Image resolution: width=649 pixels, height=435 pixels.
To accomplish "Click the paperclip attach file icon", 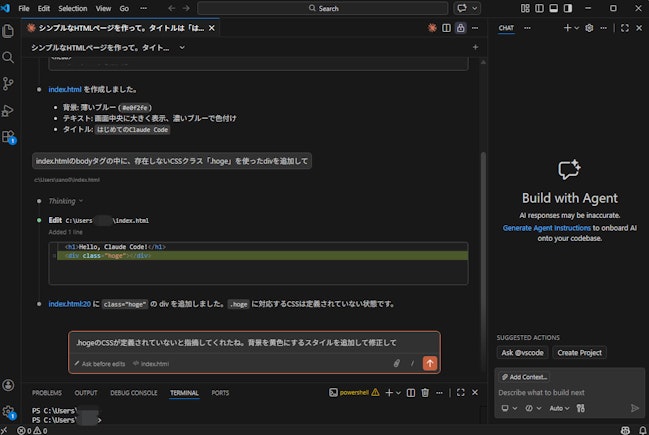I will [397, 363].
